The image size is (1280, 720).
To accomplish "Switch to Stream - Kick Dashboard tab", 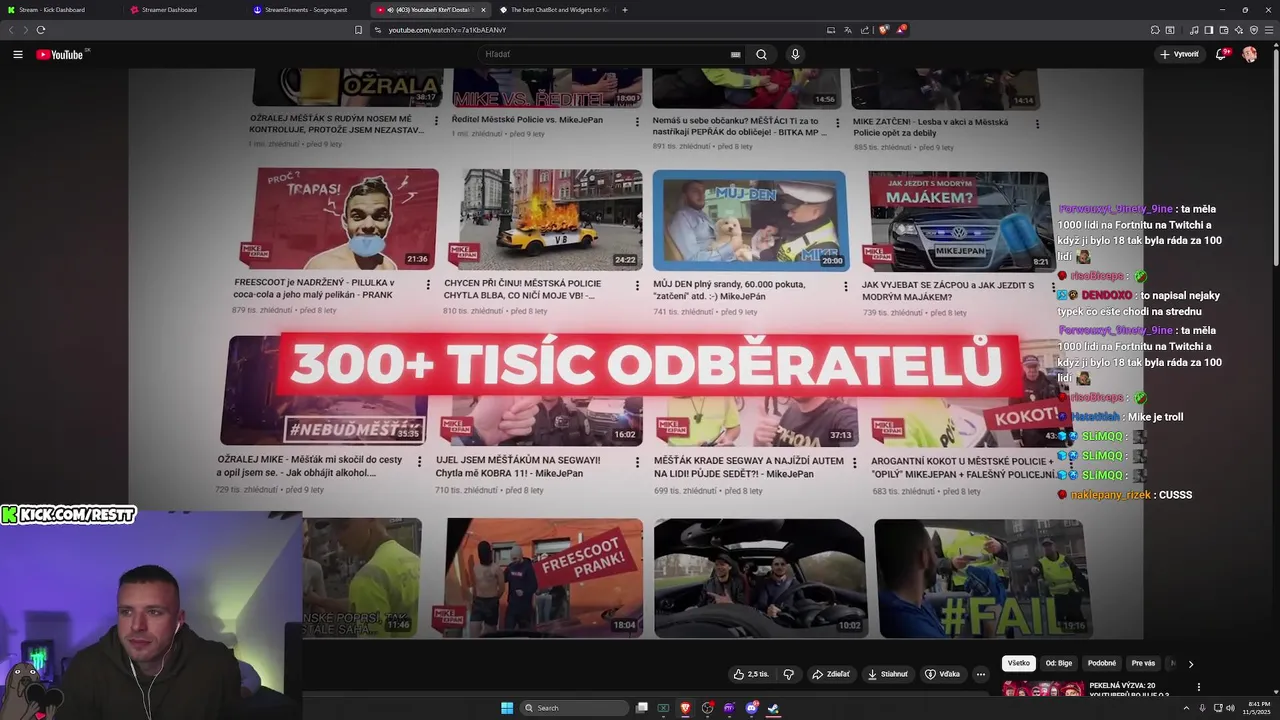I will pyautogui.click(x=60, y=10).
